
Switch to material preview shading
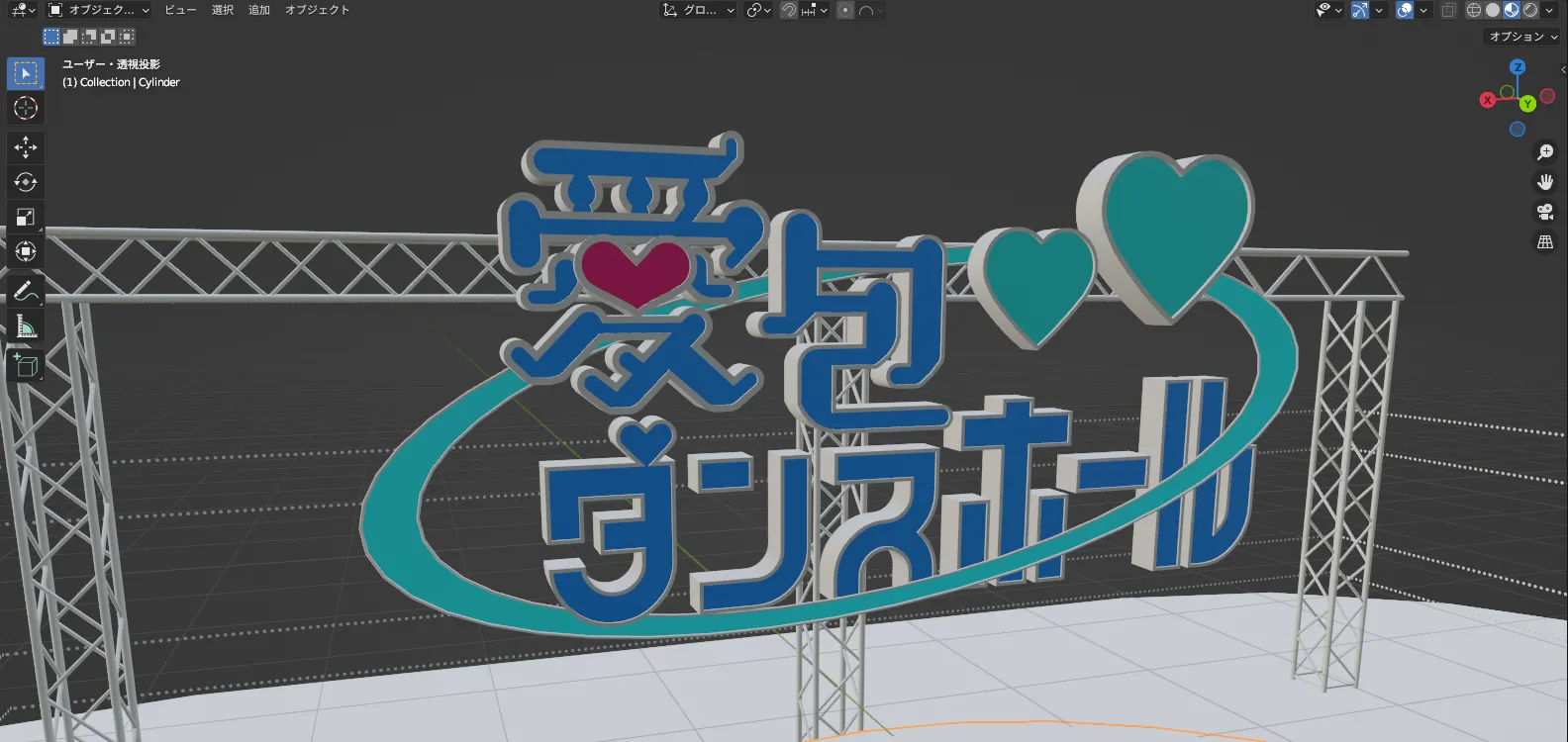click(1512, 10)
